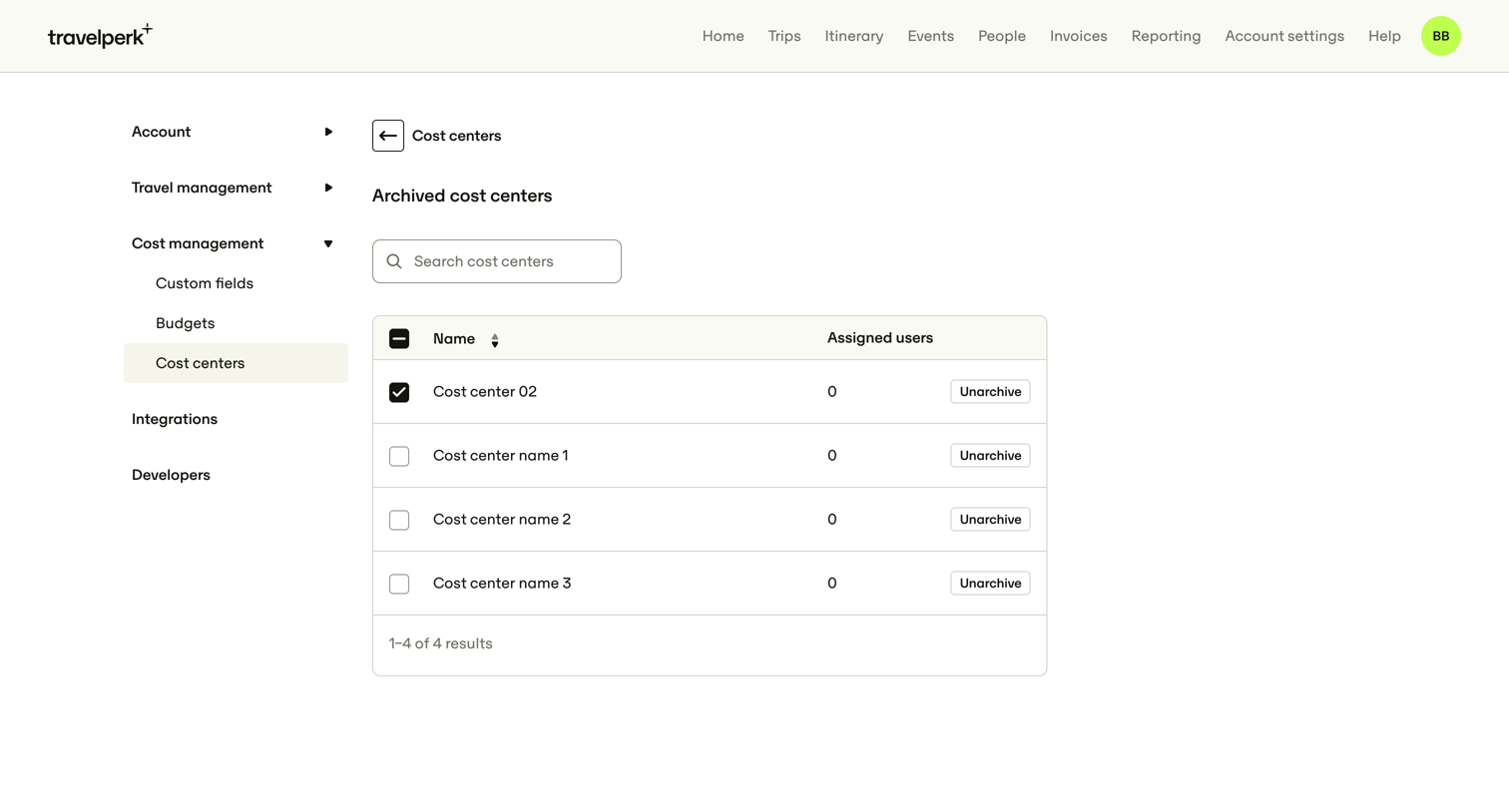
Task: Unarchive Cost center 02
Action: pyautogui.click(x=990, y=392)
